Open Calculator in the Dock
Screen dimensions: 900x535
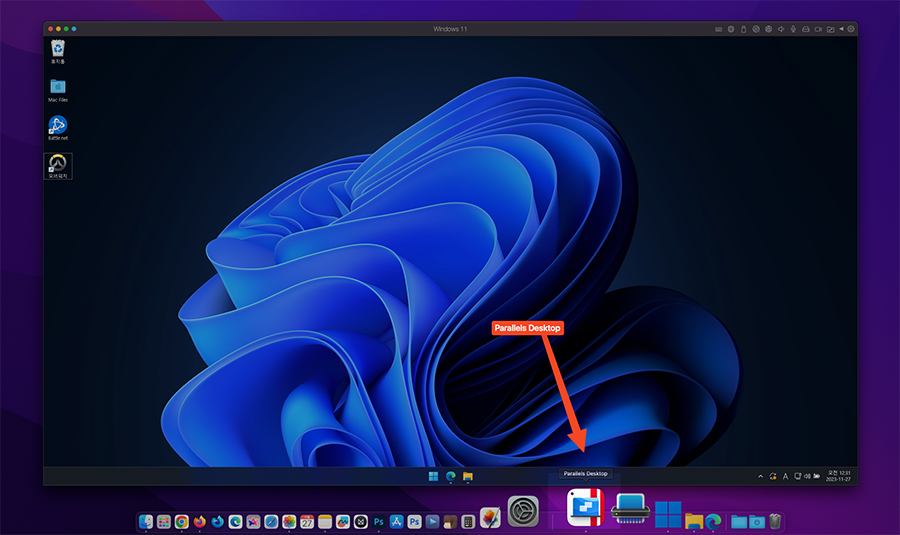coord(468,521)
